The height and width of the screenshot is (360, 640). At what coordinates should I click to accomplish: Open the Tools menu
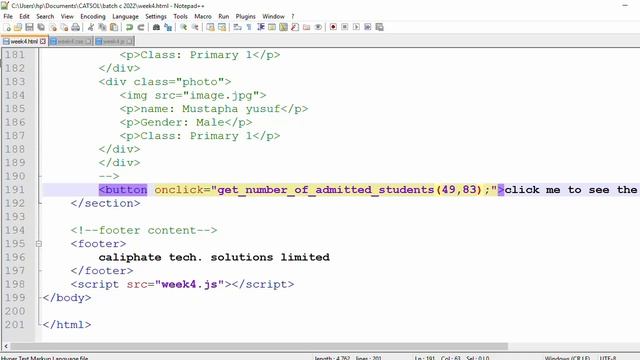tap(180, 16)
